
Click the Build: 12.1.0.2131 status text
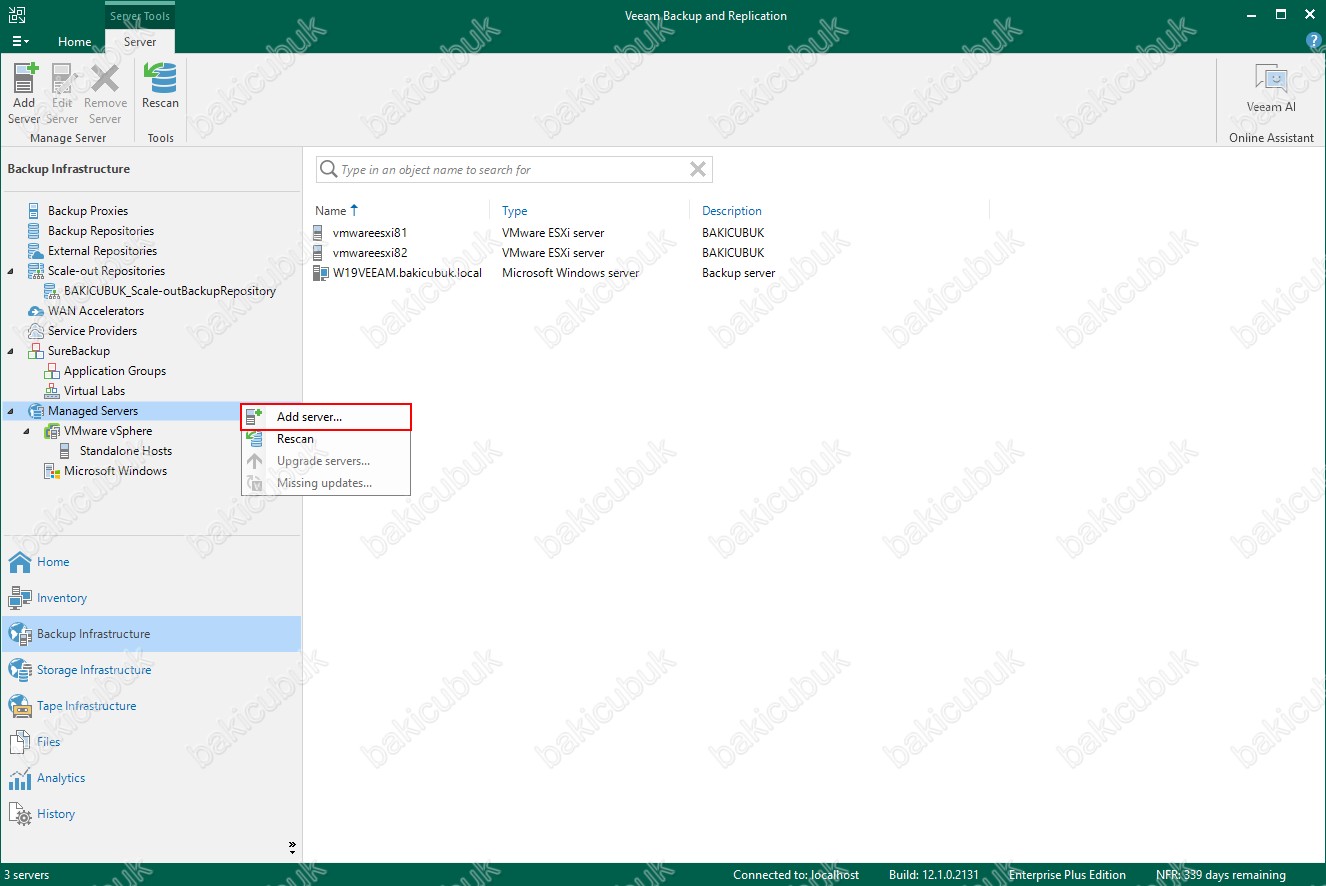[936, 875]
